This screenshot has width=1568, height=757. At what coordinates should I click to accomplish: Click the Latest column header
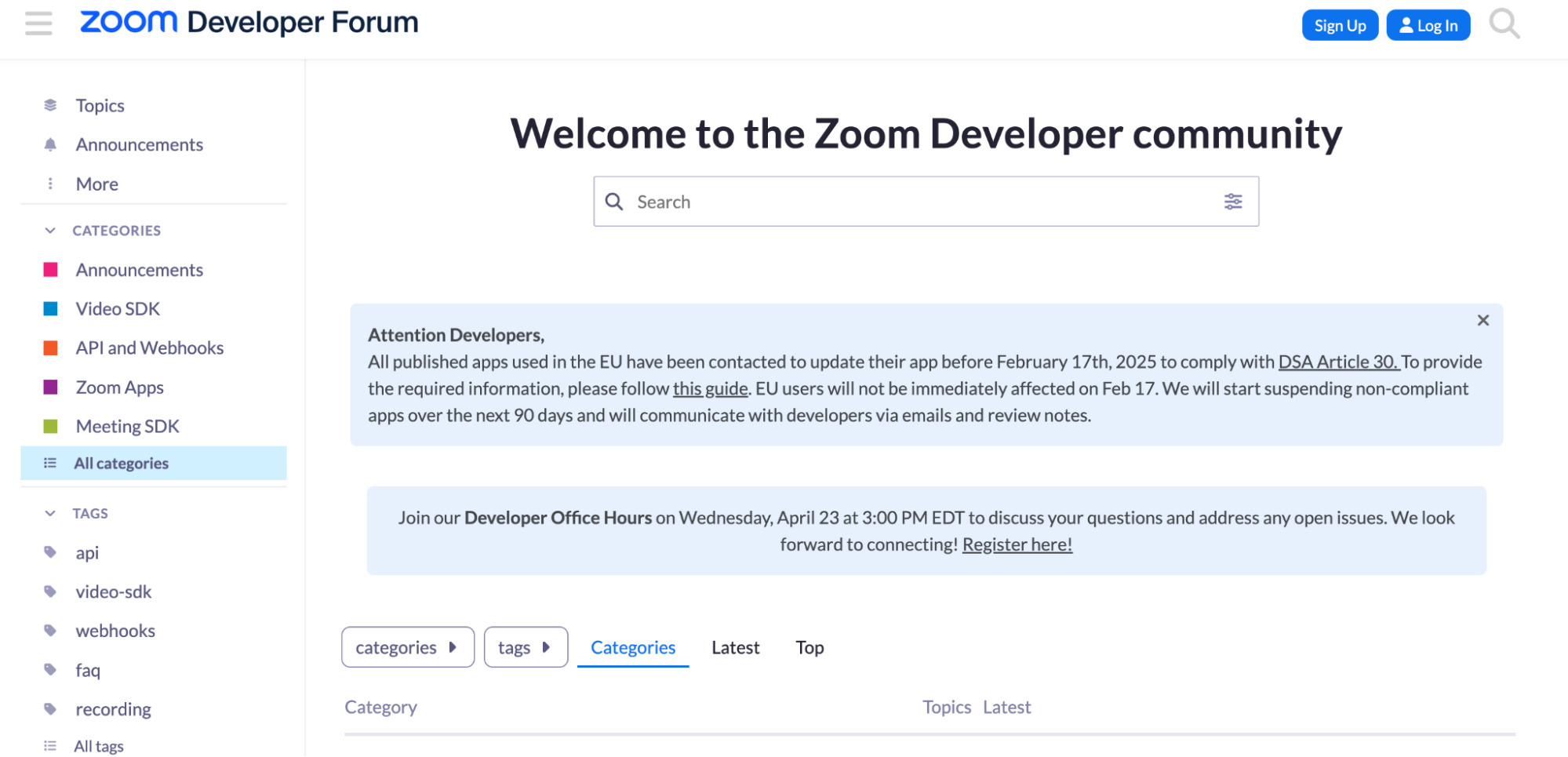tap(1006, 707)
